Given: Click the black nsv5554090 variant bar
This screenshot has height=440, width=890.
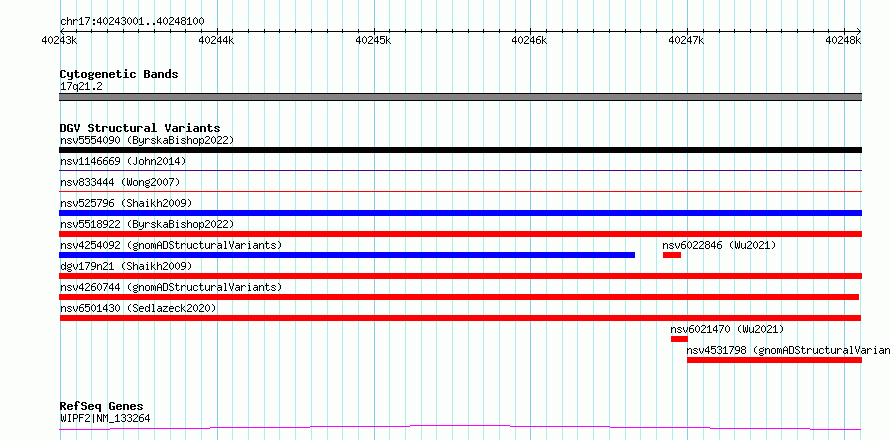Looking at the screenshot, I should pos(460,150).
